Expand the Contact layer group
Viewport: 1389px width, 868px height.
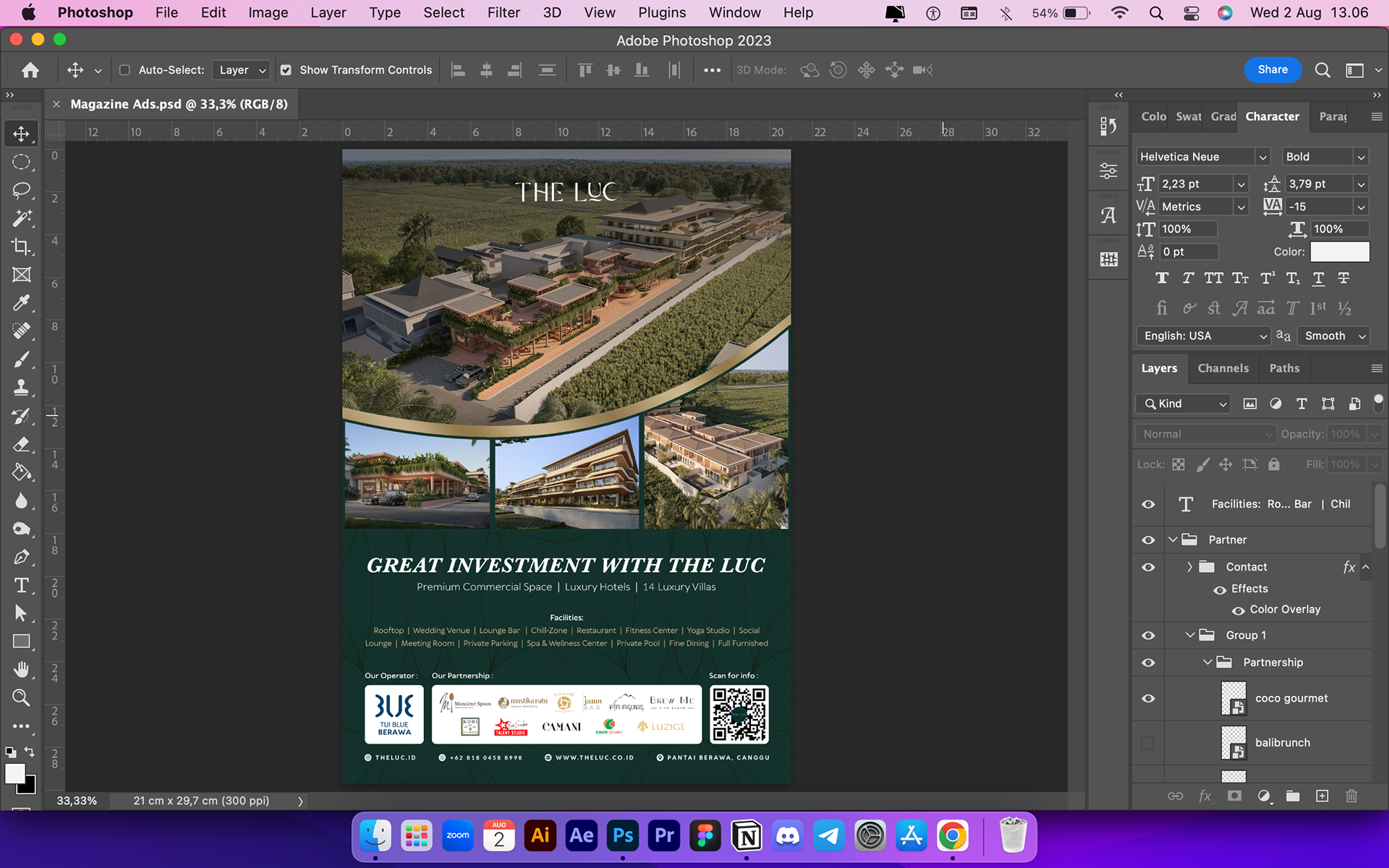coord(1189,567)
